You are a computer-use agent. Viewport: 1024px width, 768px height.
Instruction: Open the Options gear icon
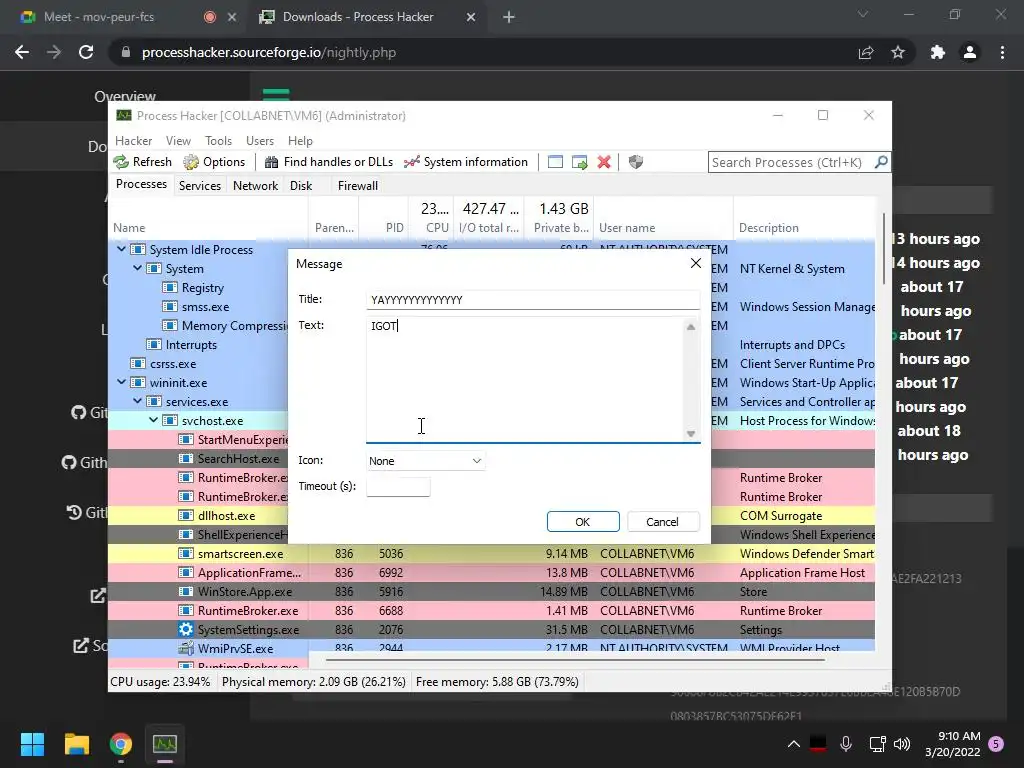click(x=191, y=162)
